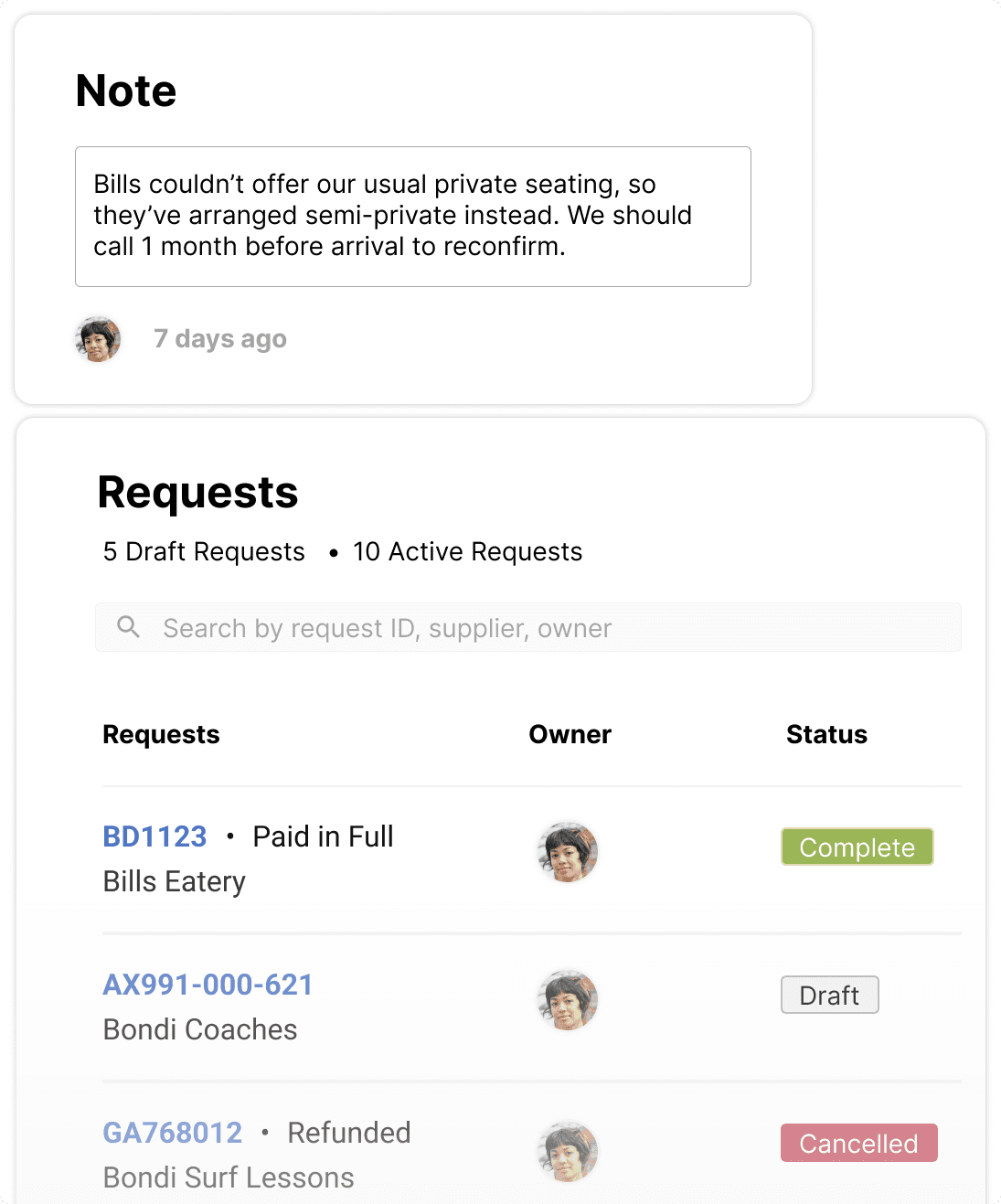Sort by the Status column header
The image size is (1001, 1204).
(826, 735)
